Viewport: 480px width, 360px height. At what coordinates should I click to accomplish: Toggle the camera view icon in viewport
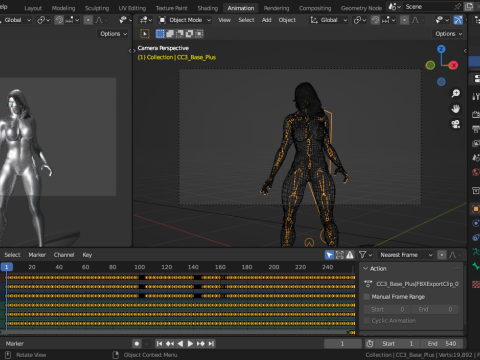point(455,124)
